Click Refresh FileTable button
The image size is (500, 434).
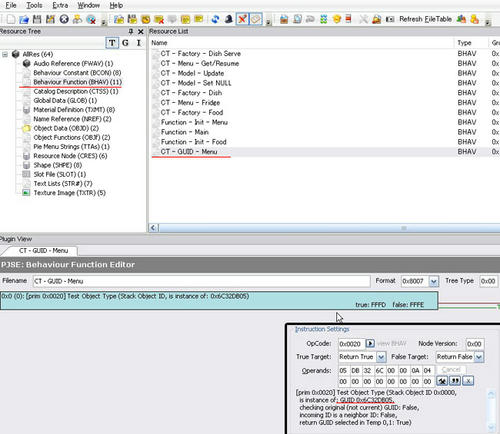pyautogui.click(x=425, y=19)
